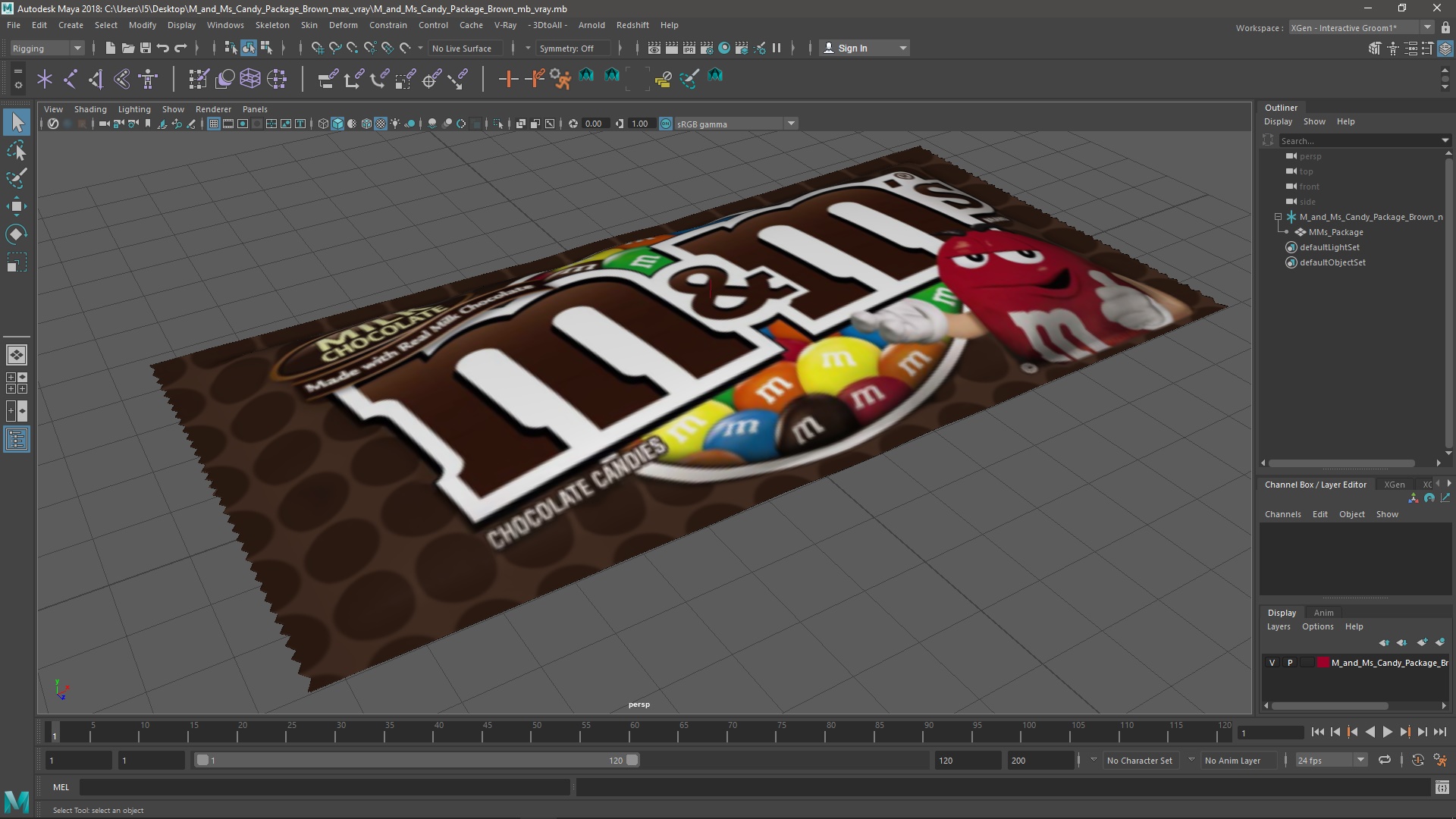Open the Outliner search filter dropdown

pyautogui.click(x=1445, y=140)
